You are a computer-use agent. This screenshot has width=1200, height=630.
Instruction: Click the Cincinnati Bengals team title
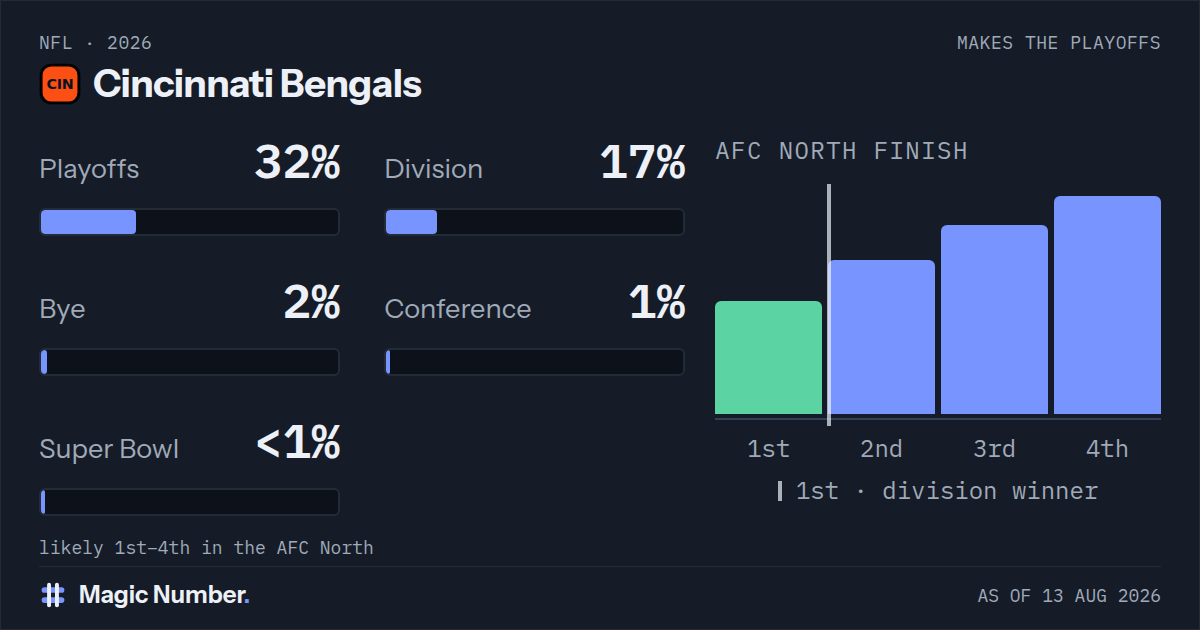click(257, 85)
